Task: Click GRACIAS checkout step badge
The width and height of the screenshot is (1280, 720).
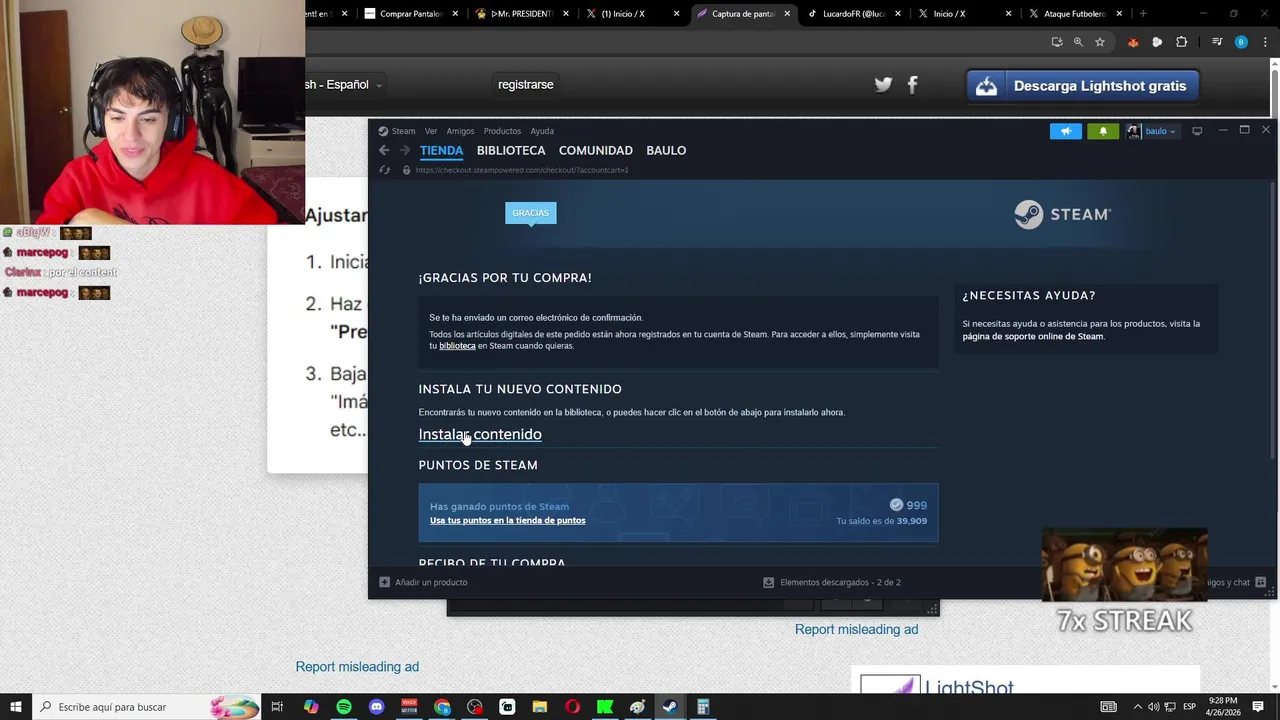Action: click(x=530, y=213)
